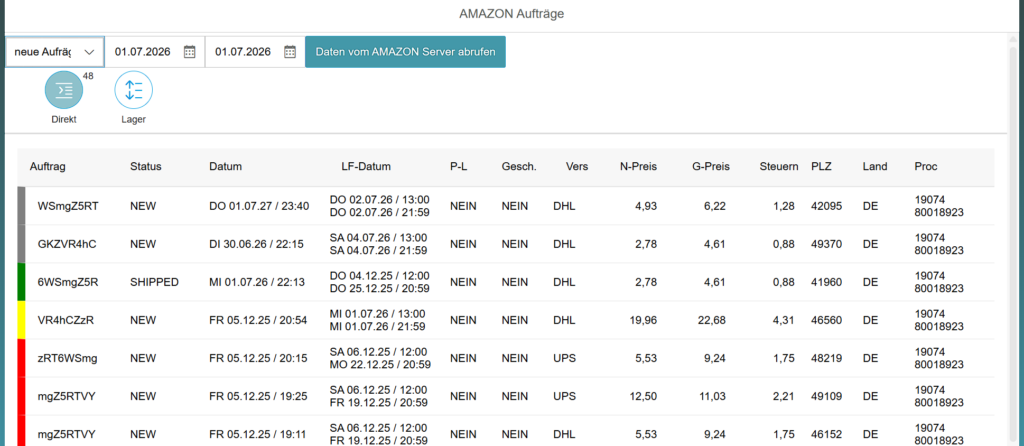The image size is (1024, 446).
Task: Click Daten vom AMAZON Server abrufen button
Action: [x=405, y=52]
